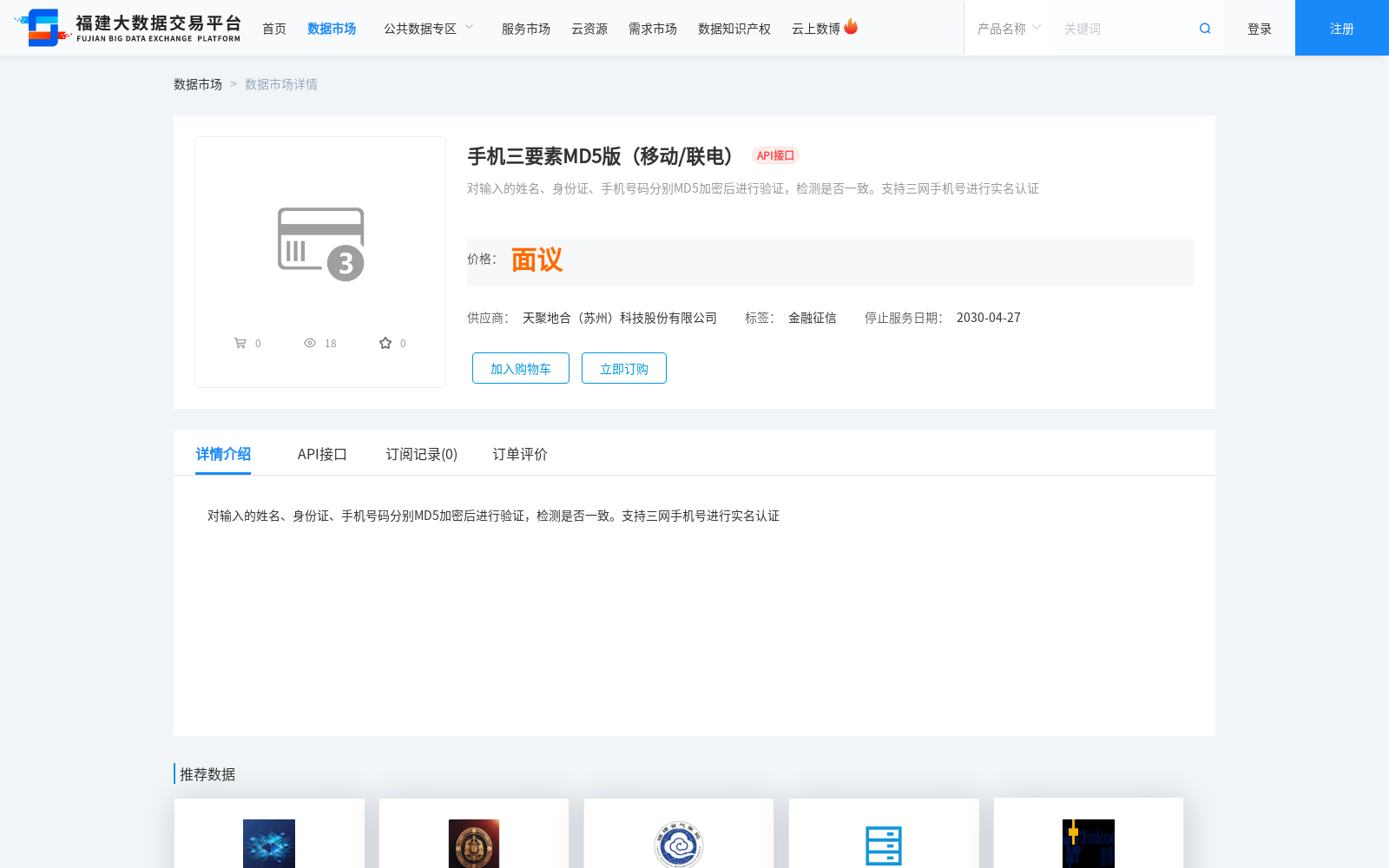This screenshot has height=868, width=1389.
Task: Focus the 关键词 search input field
Action: [1124, 29]
